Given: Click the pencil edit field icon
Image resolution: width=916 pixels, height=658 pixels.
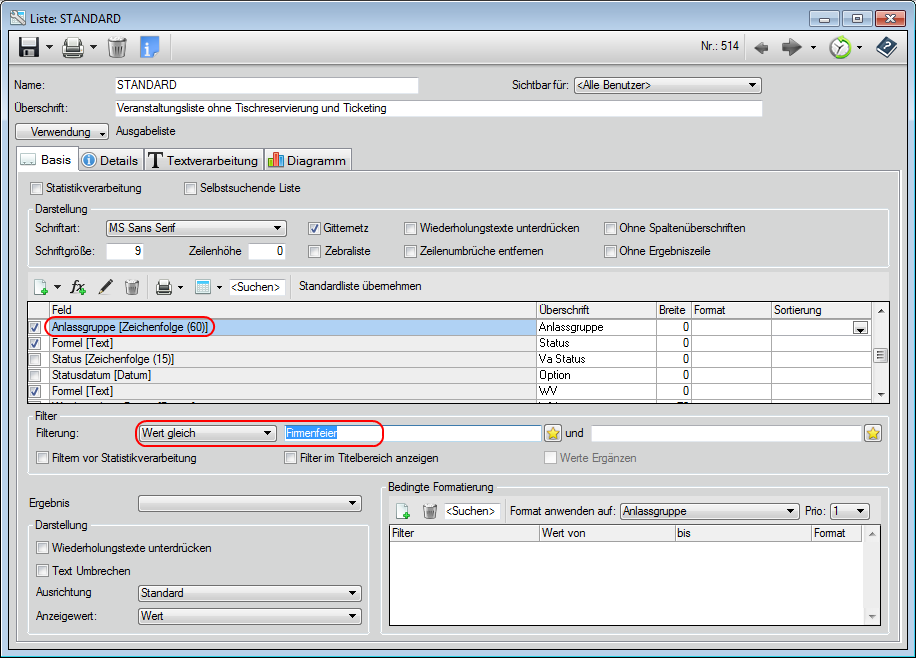Looking at the screenshot, I should click(x=105, y=287).
